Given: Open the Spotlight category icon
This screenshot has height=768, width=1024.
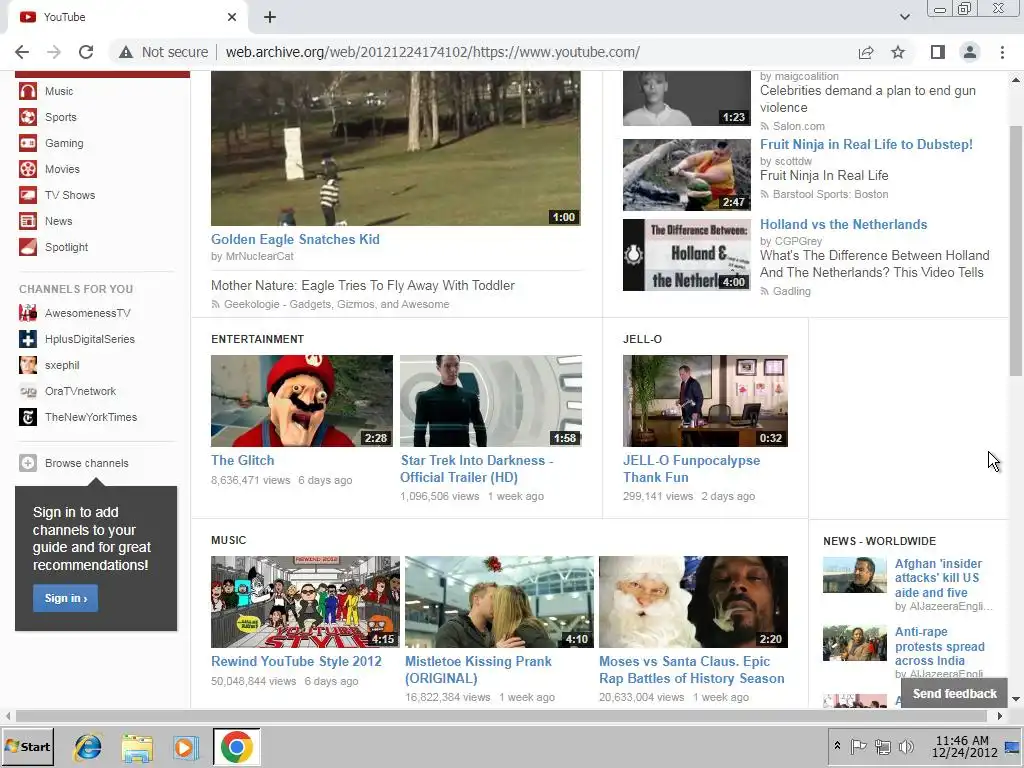Looking at the screenshot, I should [x=27, y=248].
